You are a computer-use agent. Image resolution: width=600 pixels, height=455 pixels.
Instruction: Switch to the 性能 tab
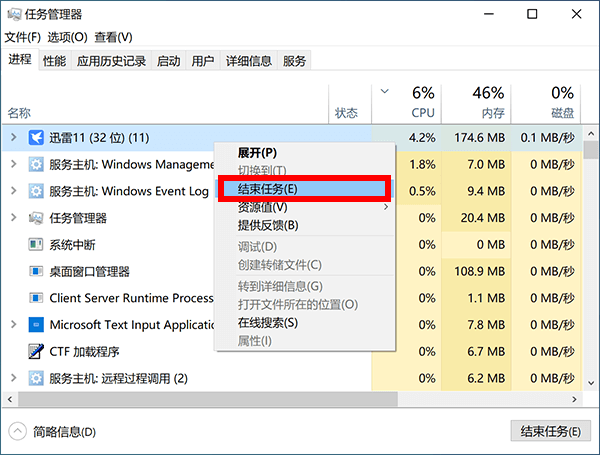click(x=54, y=61)
